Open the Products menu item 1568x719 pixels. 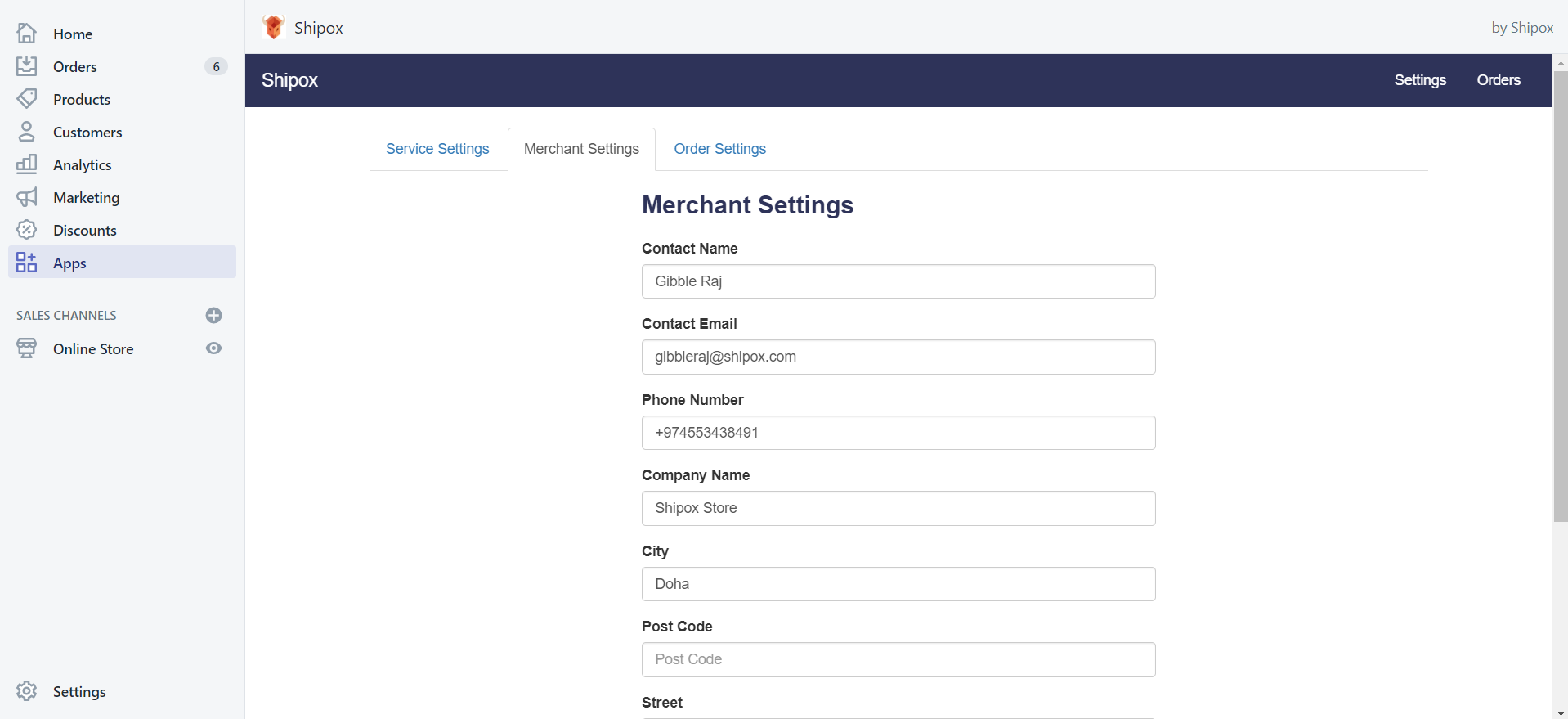pos(82,99)
